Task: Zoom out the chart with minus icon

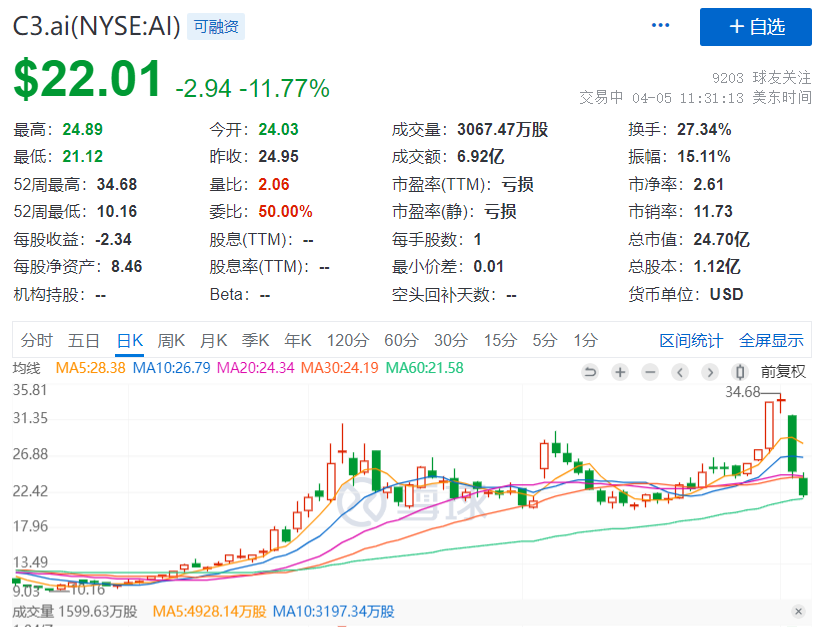Action: (650, 373)
